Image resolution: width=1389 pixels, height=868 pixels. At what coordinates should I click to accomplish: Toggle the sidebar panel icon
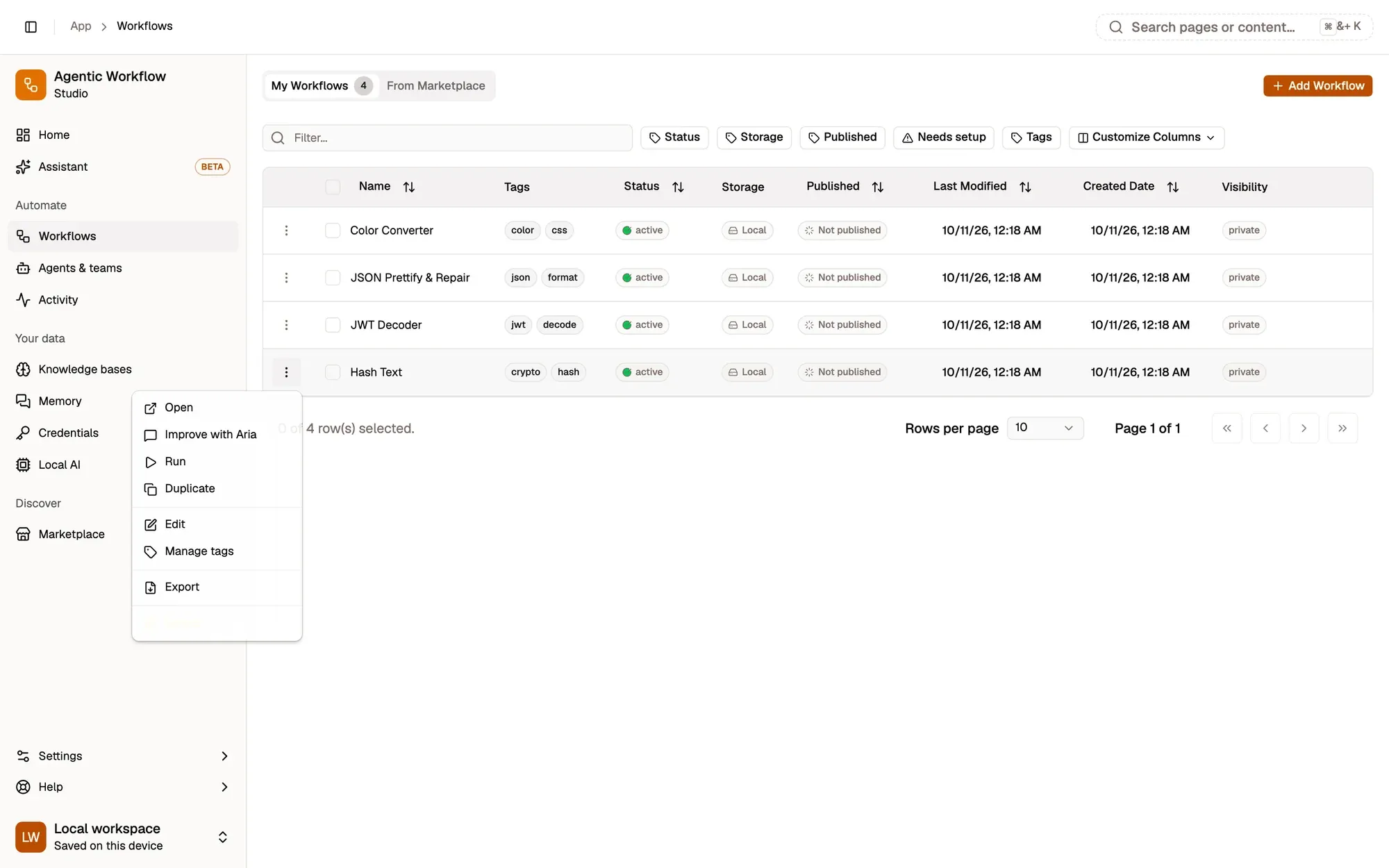[31, 26]
